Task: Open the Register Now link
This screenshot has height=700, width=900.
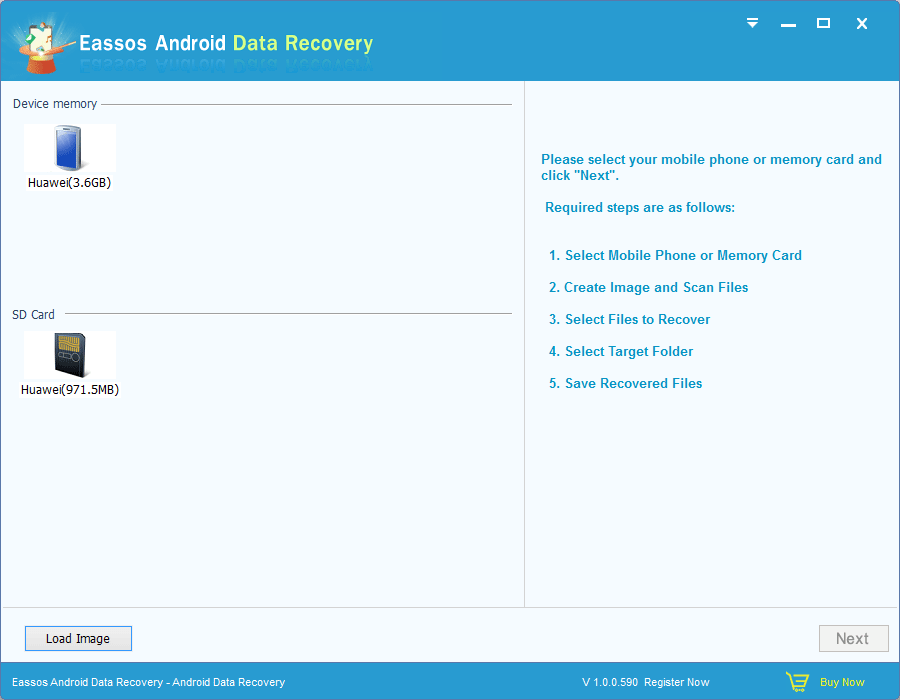Action: (676, 682)
